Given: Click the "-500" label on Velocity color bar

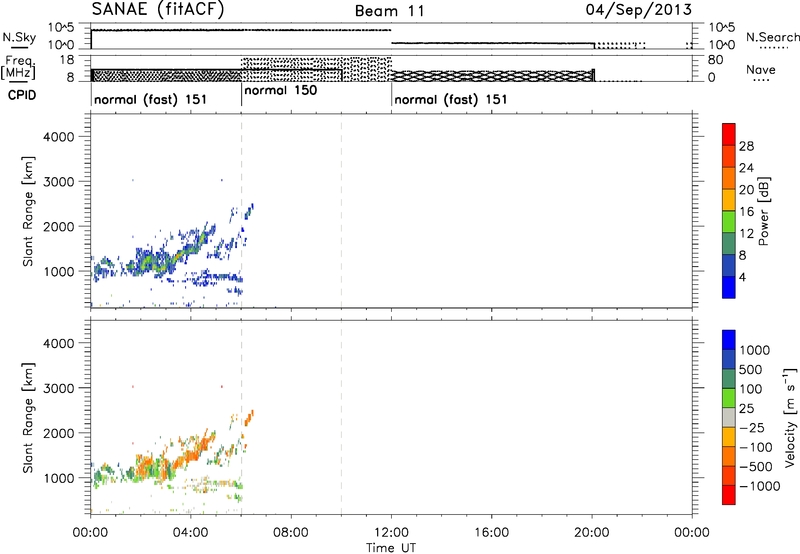Looking at the screenshot, I should 756,466.
